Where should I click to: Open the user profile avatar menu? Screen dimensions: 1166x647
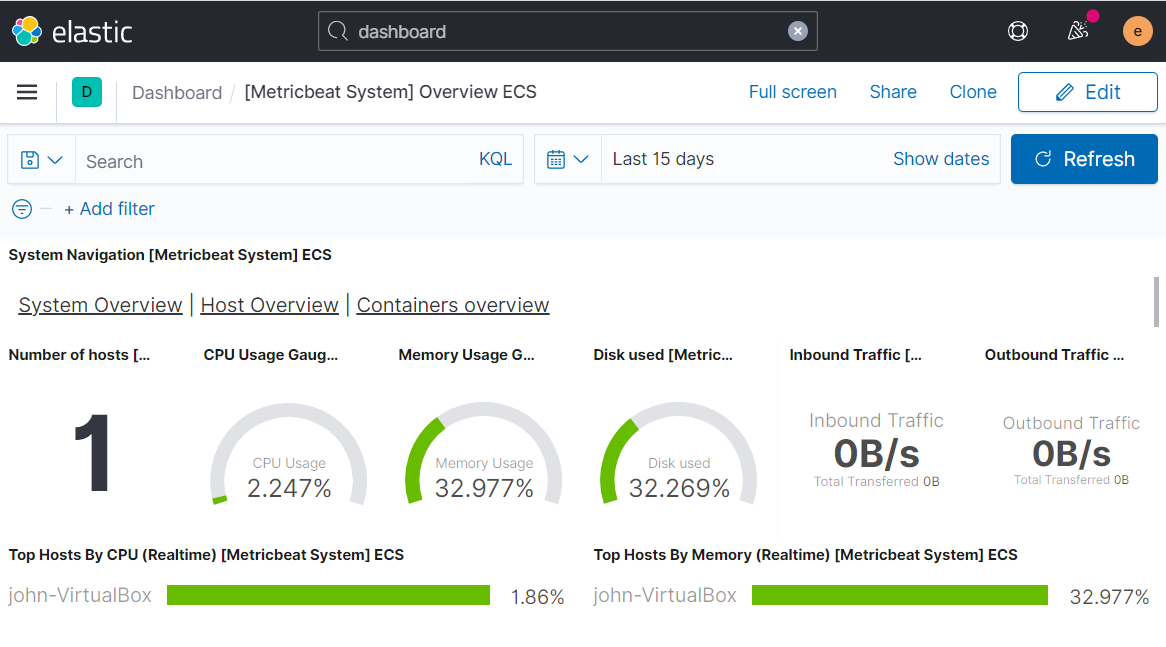pyautogui.click(x=1137, y=31)
